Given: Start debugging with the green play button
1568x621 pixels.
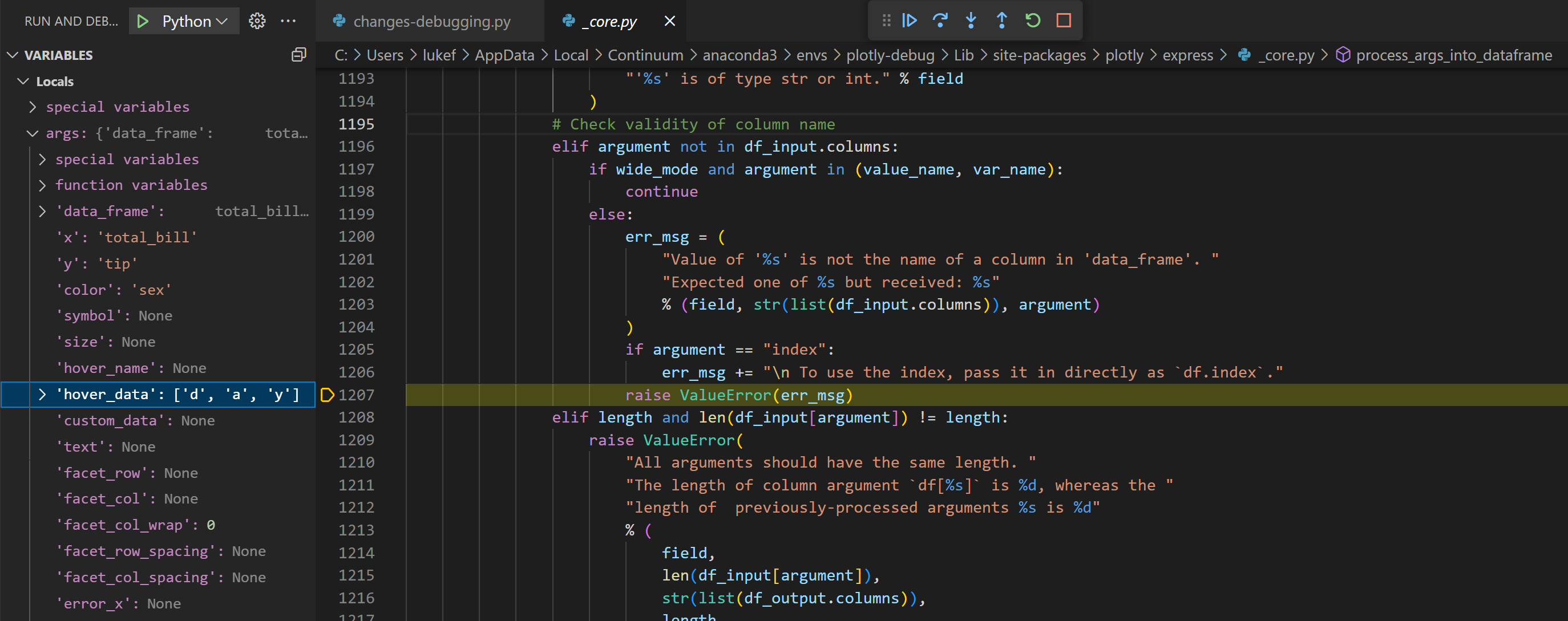Looking at the screenshot, I should 143,21.
